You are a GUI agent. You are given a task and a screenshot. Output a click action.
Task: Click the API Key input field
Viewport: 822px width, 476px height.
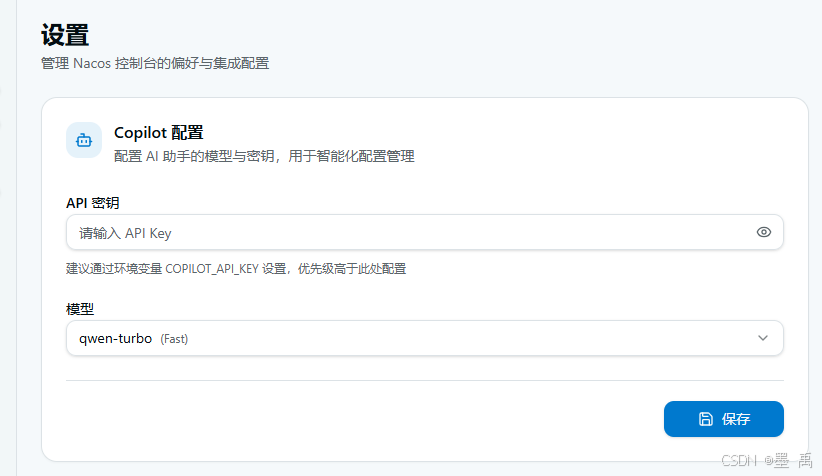(x=425, y=232)
